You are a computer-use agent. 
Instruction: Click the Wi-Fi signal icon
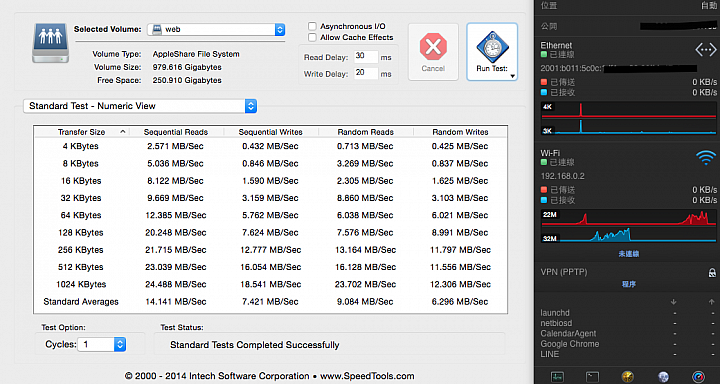point(706,158)
